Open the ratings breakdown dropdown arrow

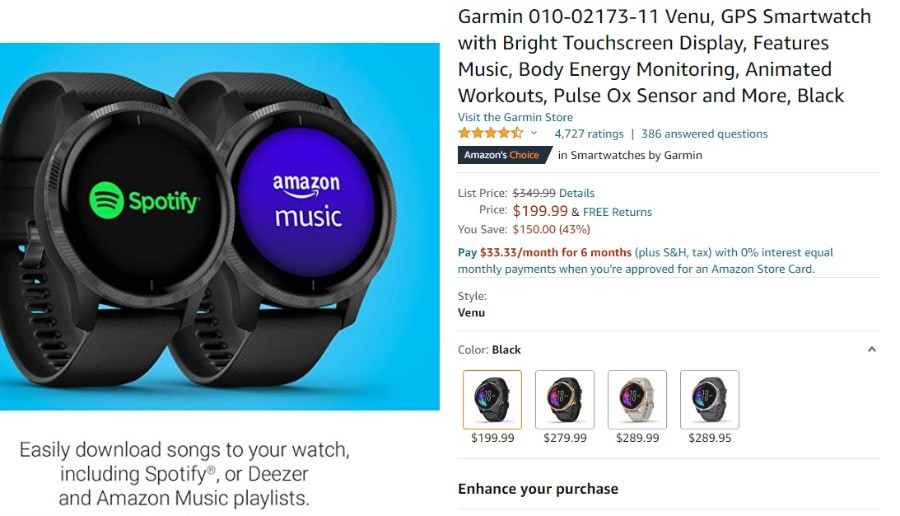[x=534, y=133]
